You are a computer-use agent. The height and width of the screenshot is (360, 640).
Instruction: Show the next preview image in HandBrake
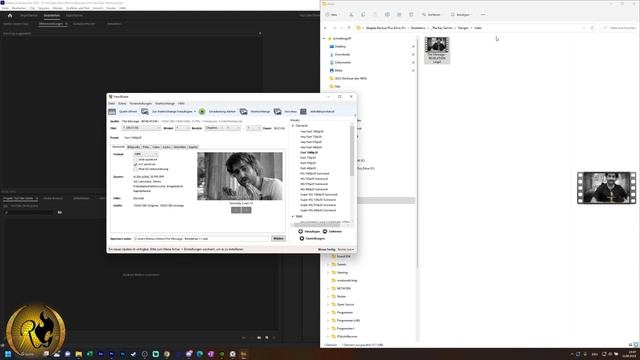(247, 210)
